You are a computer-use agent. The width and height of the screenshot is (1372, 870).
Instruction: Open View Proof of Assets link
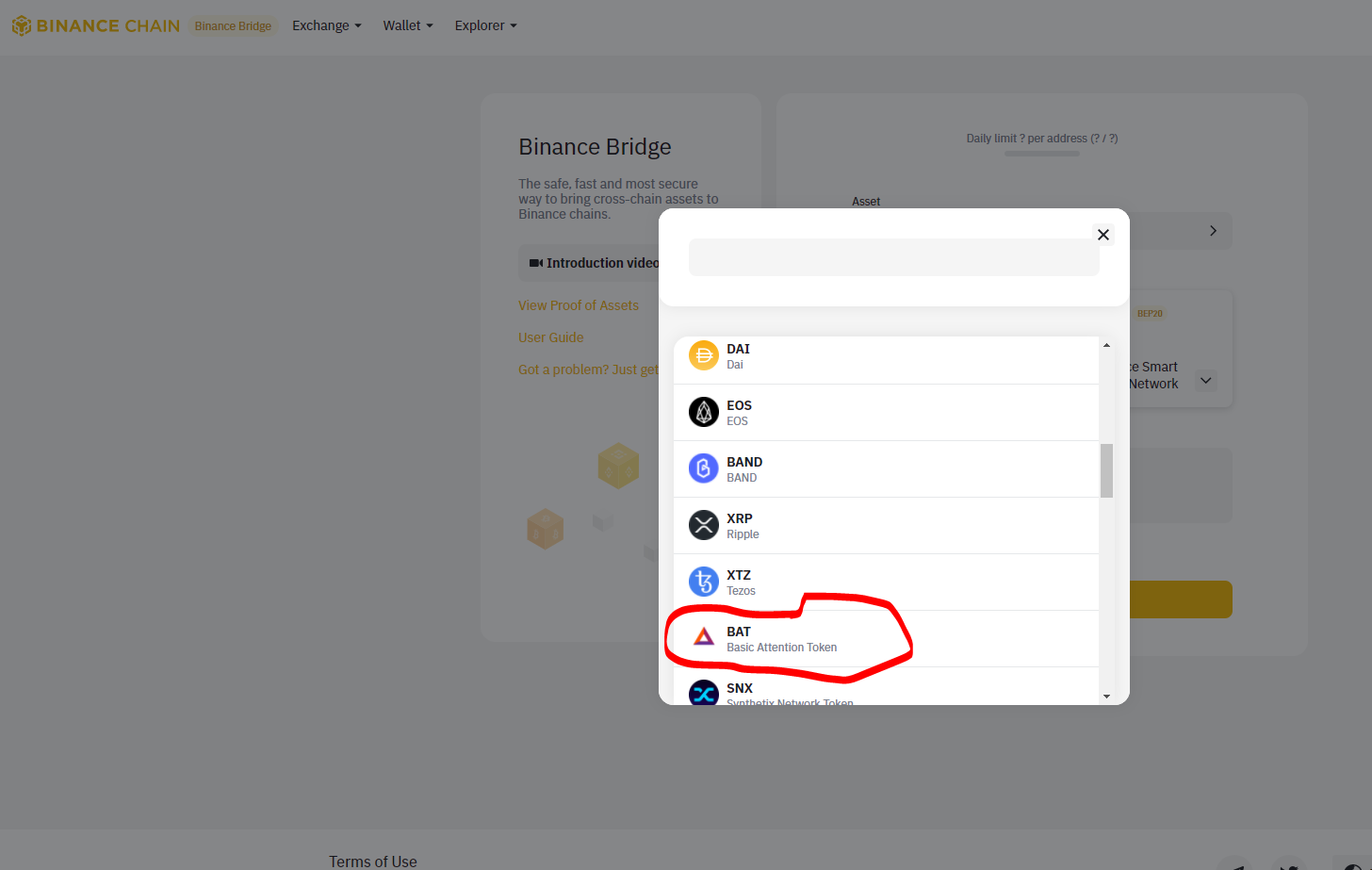pyautogui.click(x=579, y=305)
